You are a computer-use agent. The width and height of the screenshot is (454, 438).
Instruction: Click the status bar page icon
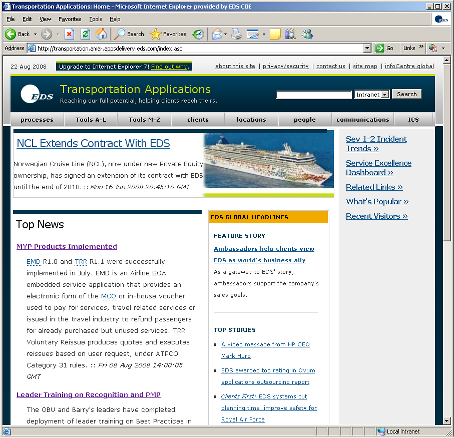point(6,431)
